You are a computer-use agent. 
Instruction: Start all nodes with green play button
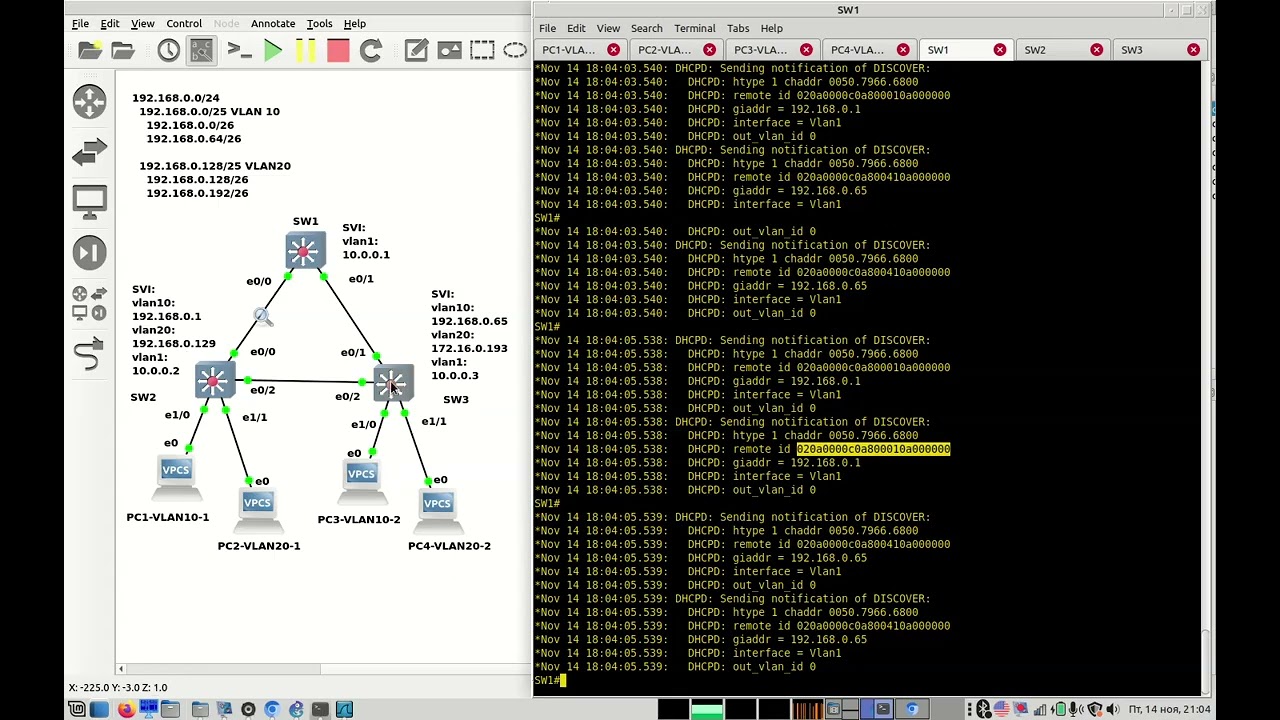pyautogui.click(x=273, y=50)
